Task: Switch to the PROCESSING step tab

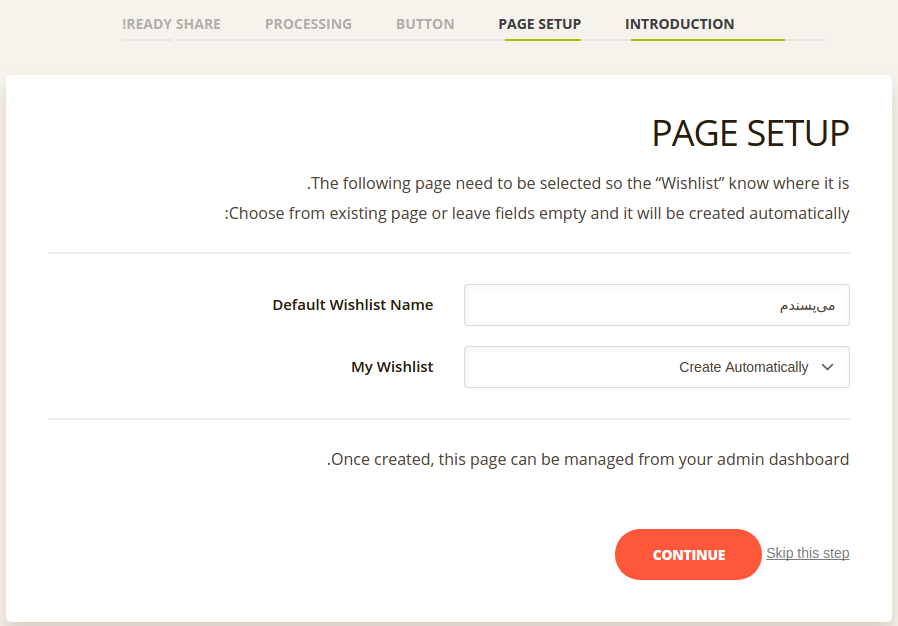Action: [308, 24]
